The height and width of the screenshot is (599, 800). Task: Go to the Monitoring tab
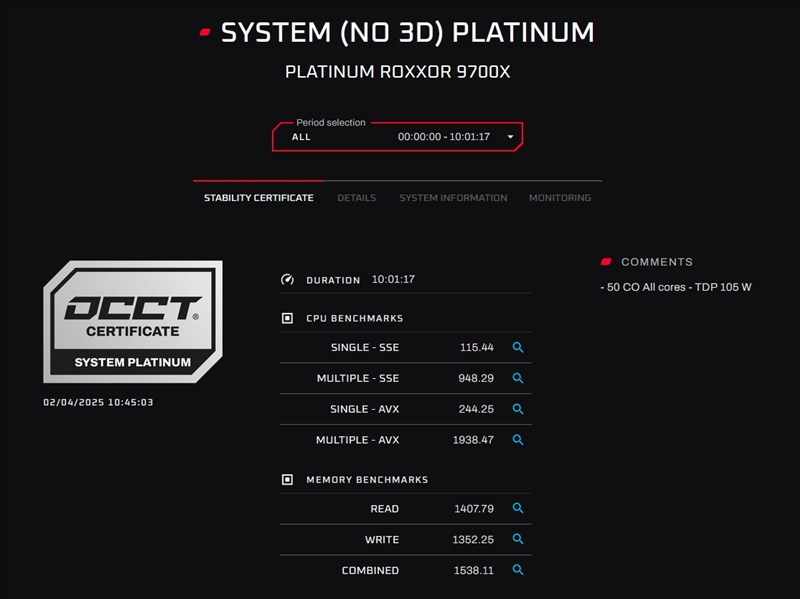tap(560, 197)
